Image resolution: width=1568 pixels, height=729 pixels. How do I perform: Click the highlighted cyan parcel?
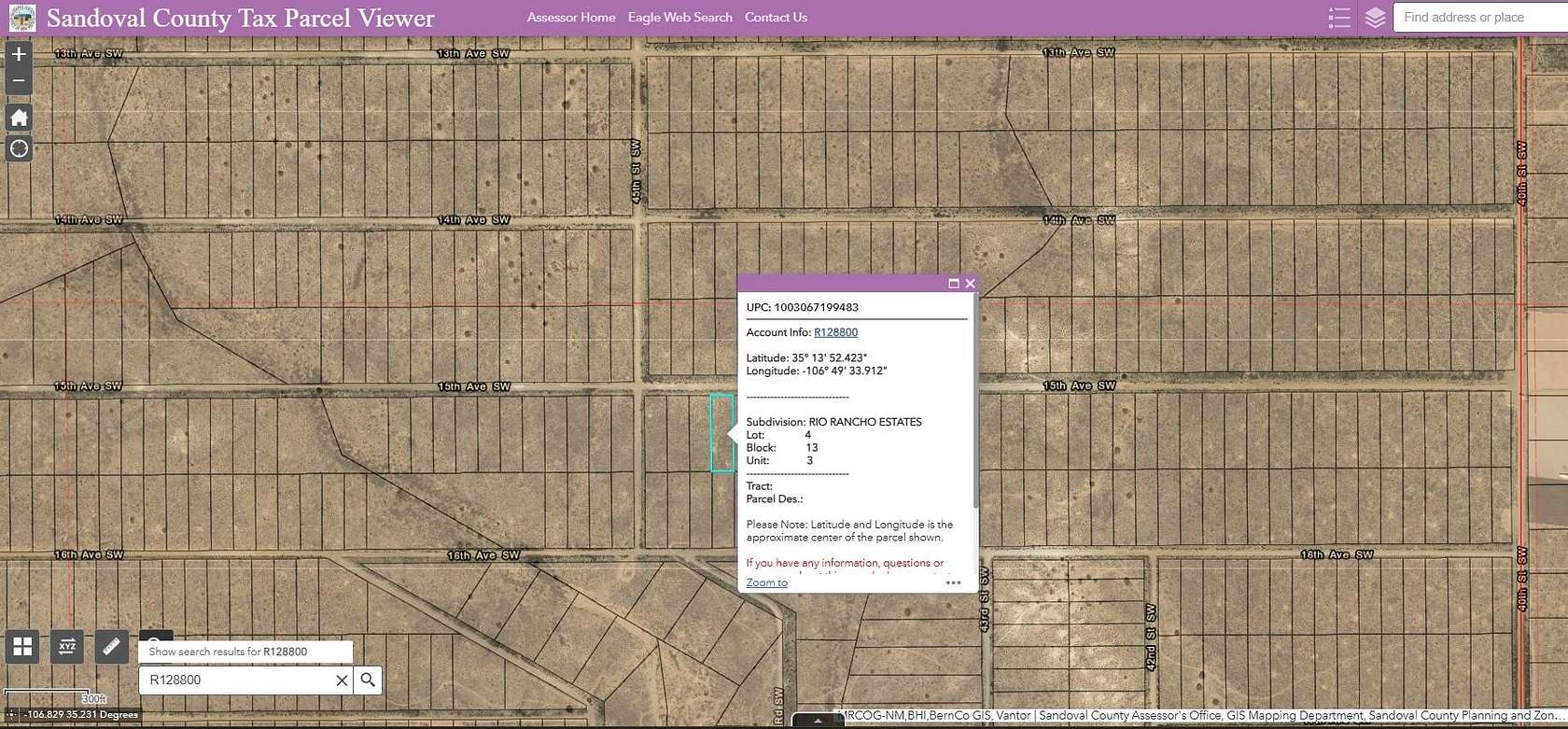pyautogui.click(x=721, y=433)
